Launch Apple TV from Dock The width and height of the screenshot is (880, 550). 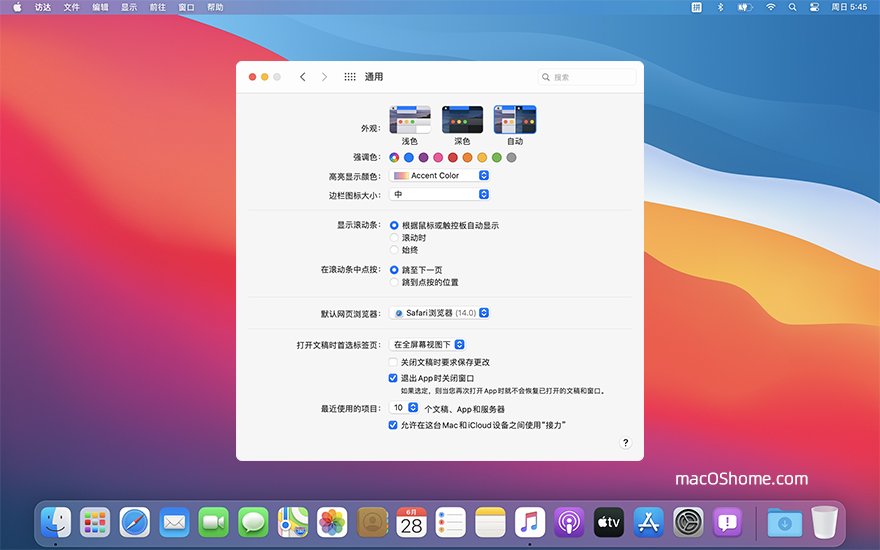(x=609, y=522)
